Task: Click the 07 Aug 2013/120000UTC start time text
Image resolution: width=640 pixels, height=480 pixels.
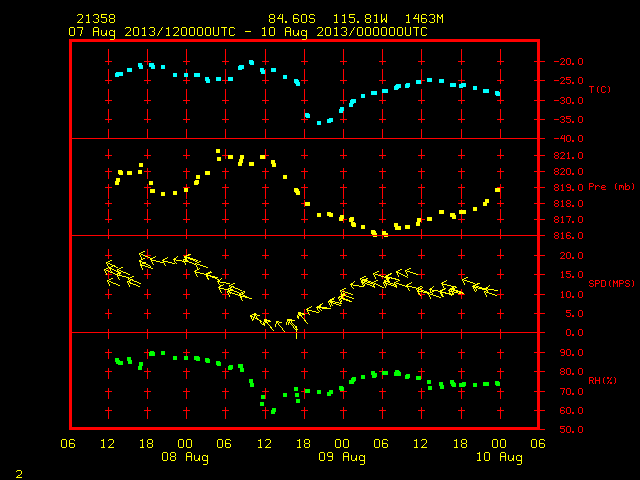Action: pyautogui.click(x=152, y=32)
